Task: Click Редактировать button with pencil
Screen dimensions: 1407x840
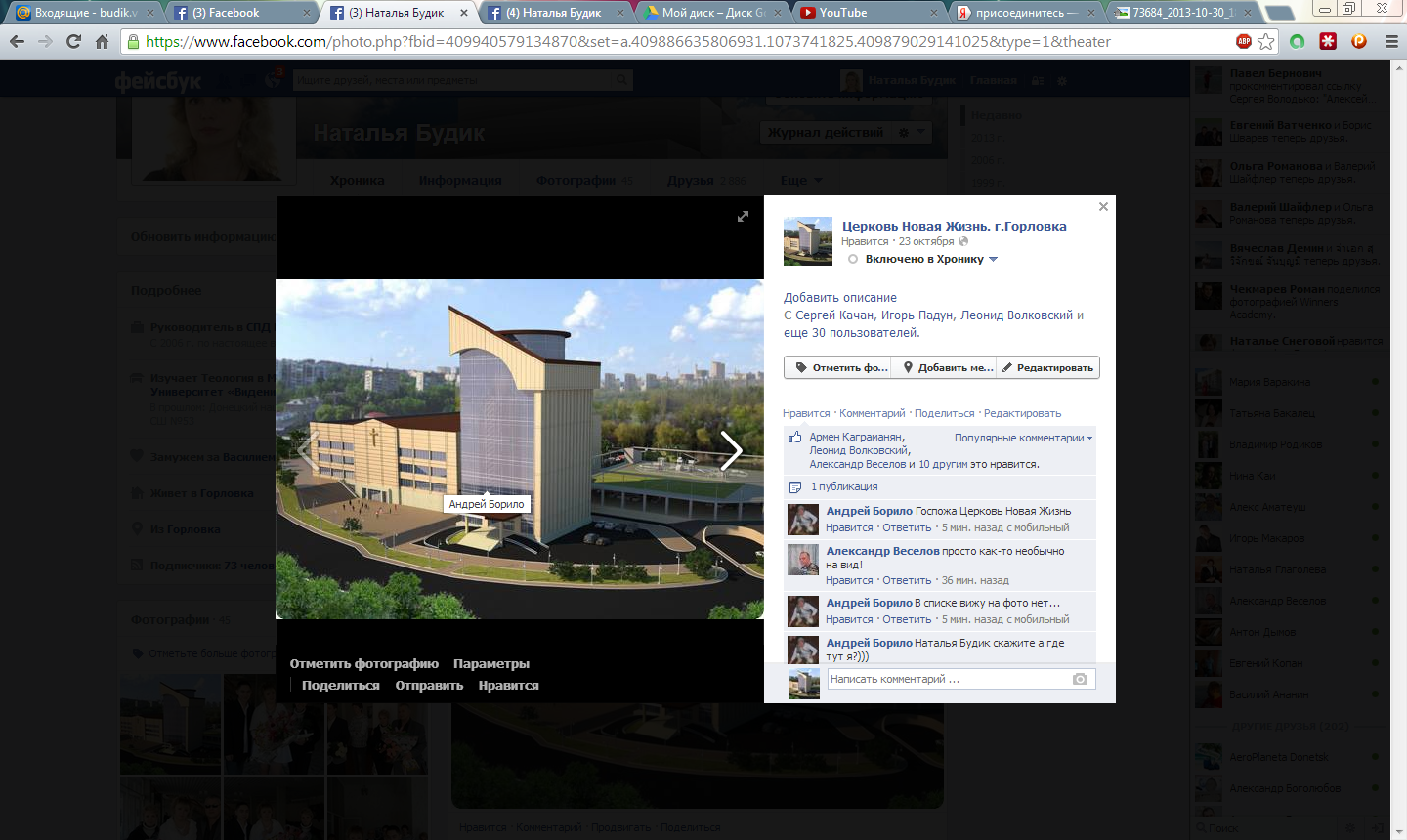Action: 1048,367
